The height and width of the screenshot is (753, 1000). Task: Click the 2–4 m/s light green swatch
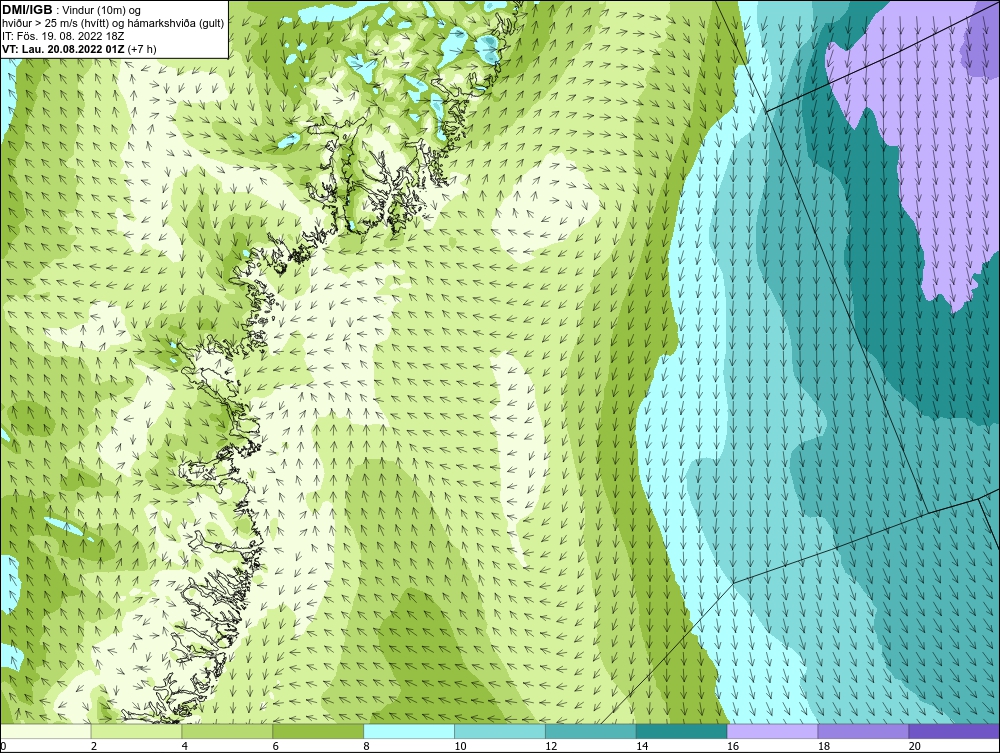click(136, 731)
